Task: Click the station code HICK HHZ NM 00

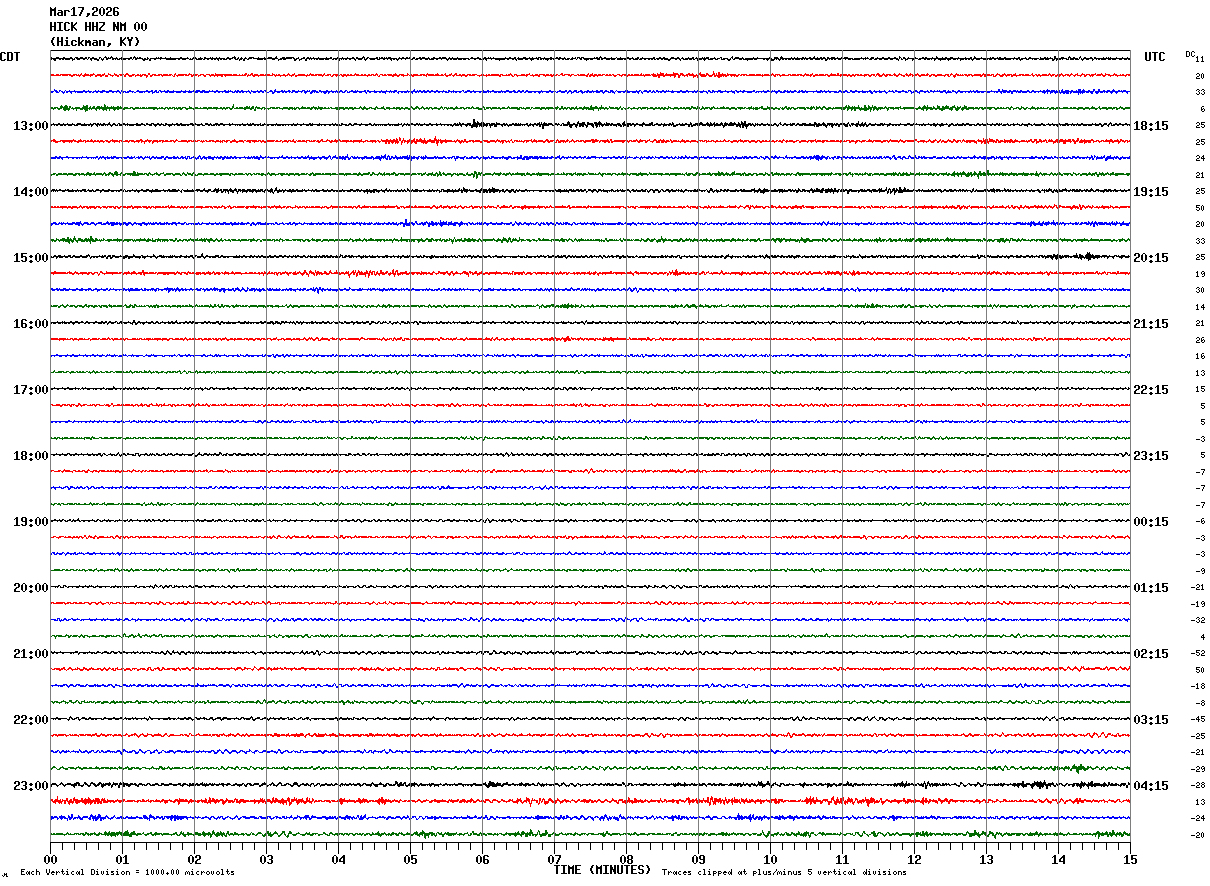Action: [98, 27]
